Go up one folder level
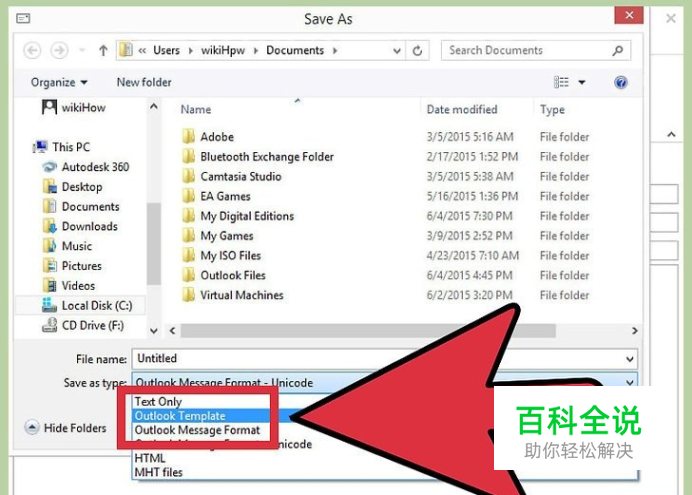Image resolution: width=692 pixels, height=495 pixels. point(103,50)
